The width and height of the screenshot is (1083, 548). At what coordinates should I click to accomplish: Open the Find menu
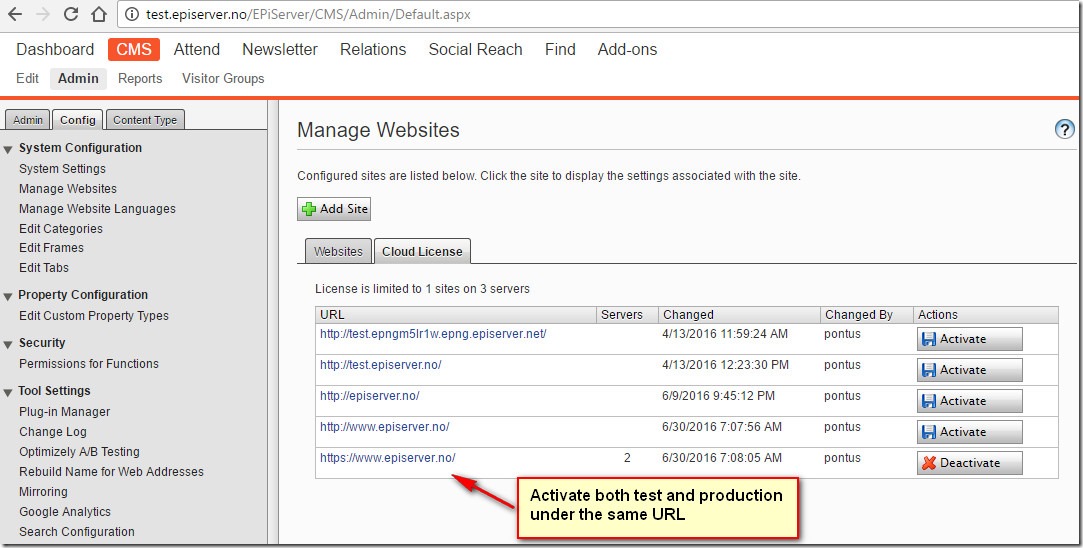tap(560, 49)
